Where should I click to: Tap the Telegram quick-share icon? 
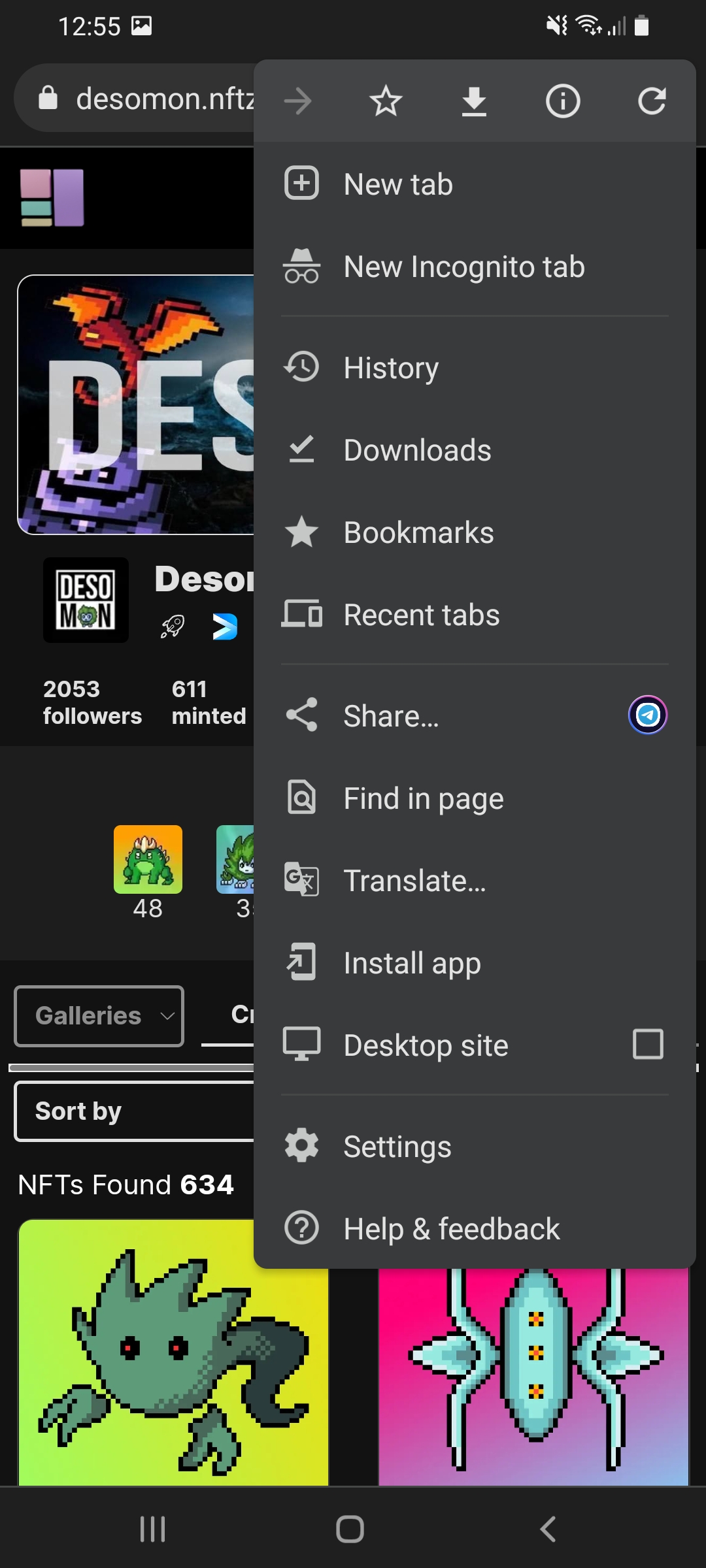(x=647, y=715)
